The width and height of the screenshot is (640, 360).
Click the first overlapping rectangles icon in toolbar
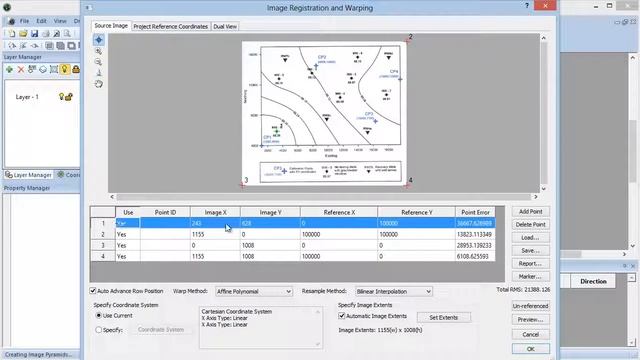[49, 46]
